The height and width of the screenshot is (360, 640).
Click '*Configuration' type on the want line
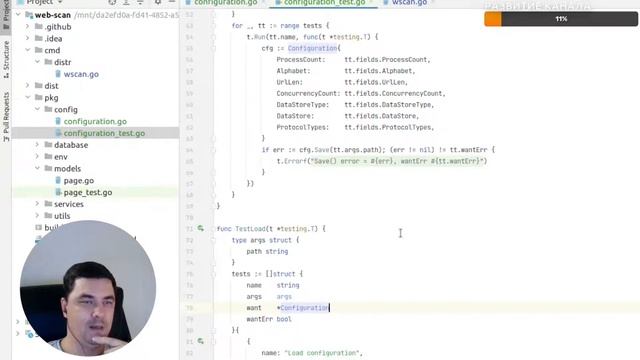(x=303, y=308)
